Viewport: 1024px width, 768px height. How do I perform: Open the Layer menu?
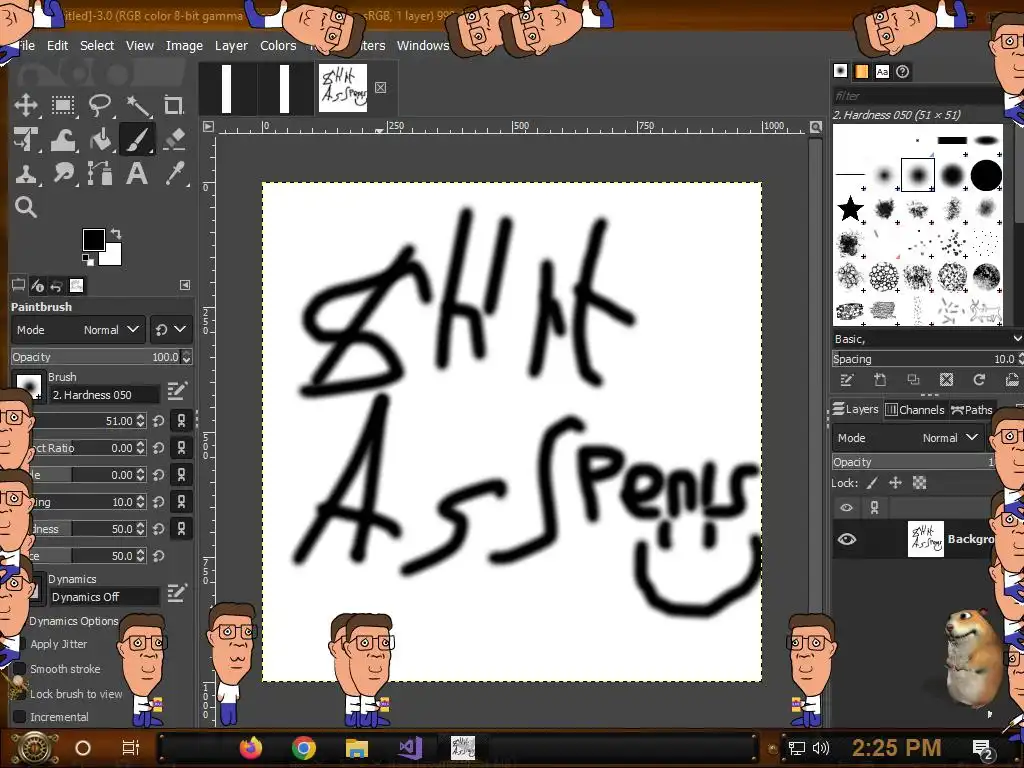tap(231, 45)
